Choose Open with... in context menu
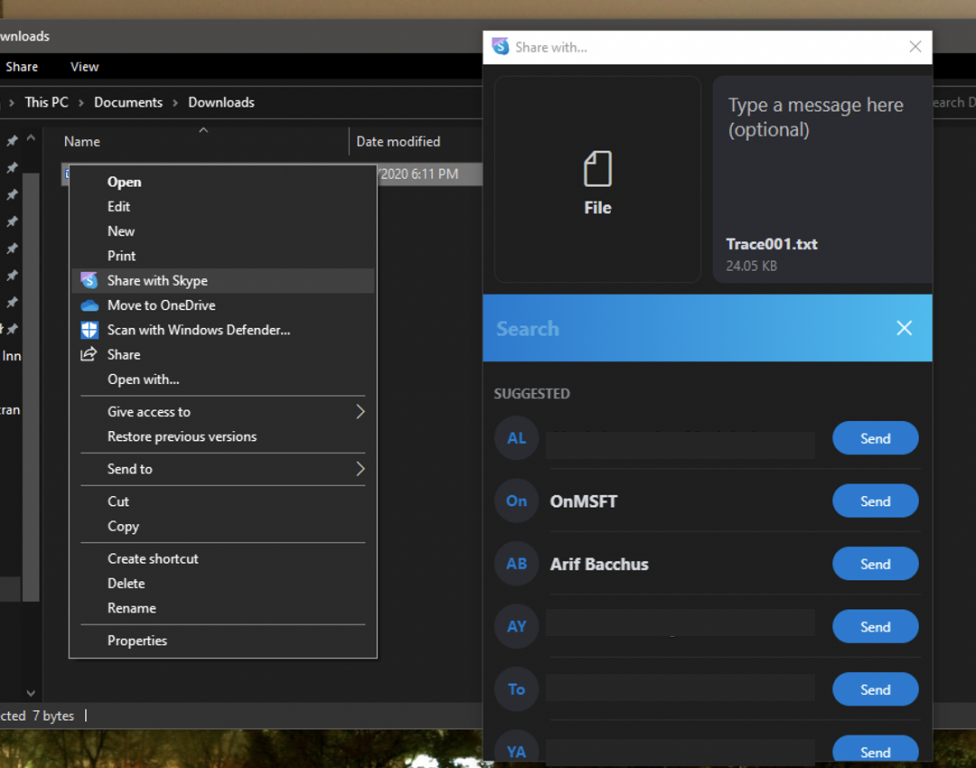The width and height of the screenshot is (976, 768). (x=143, y=380)
